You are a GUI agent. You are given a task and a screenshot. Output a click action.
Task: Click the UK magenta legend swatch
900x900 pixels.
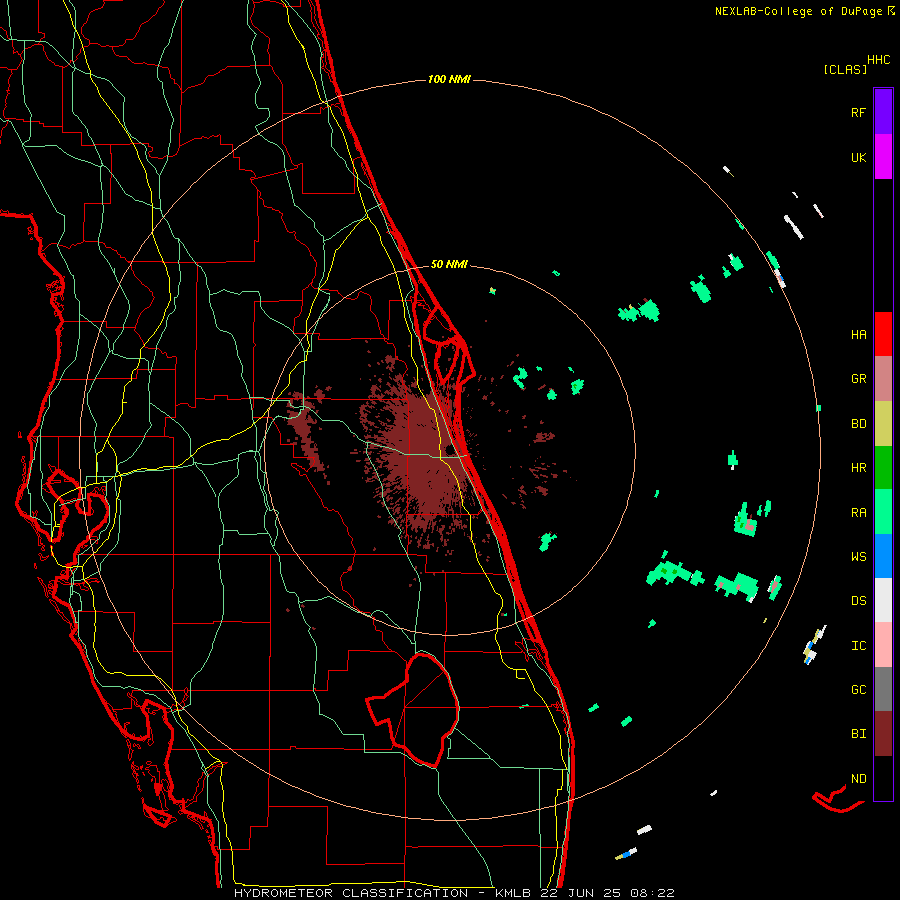point(883,157)
